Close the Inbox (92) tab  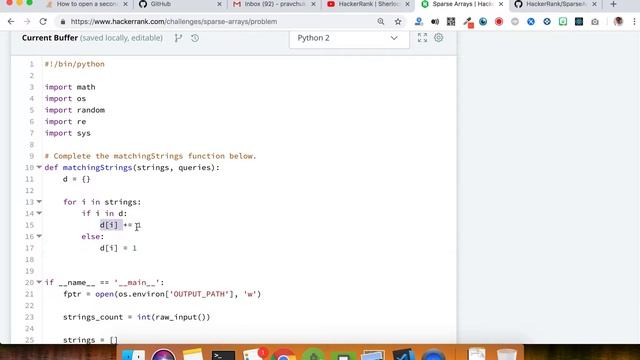coord(313,4)
